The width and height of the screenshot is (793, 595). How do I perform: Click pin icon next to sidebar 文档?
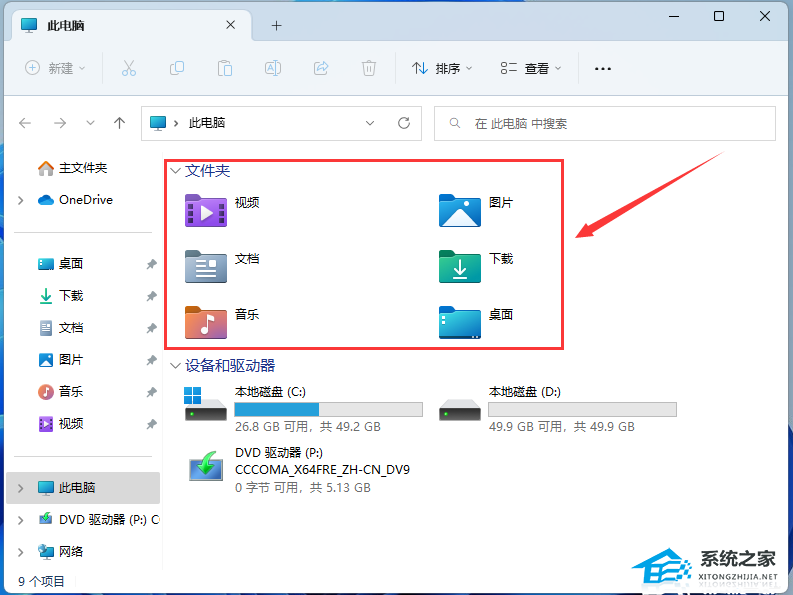[x=151, y=328]
